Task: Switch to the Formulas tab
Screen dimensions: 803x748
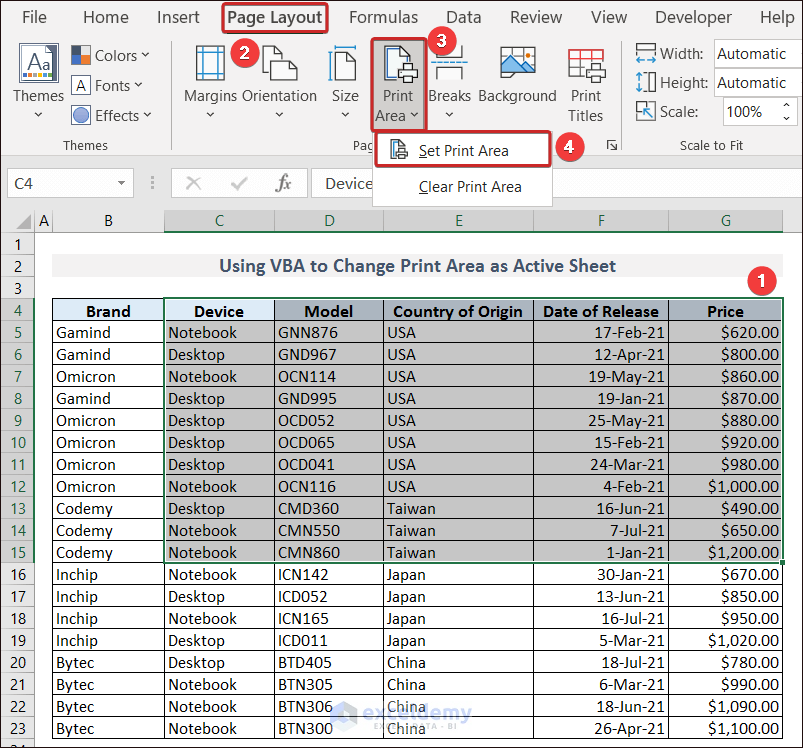Action: [384, 17]
